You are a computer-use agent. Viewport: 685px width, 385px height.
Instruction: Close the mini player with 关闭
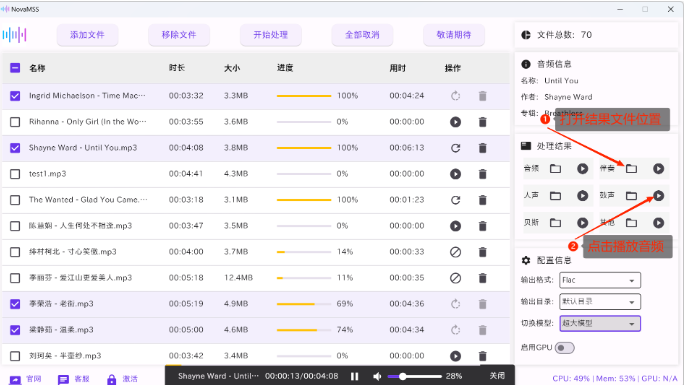[497, 376]
